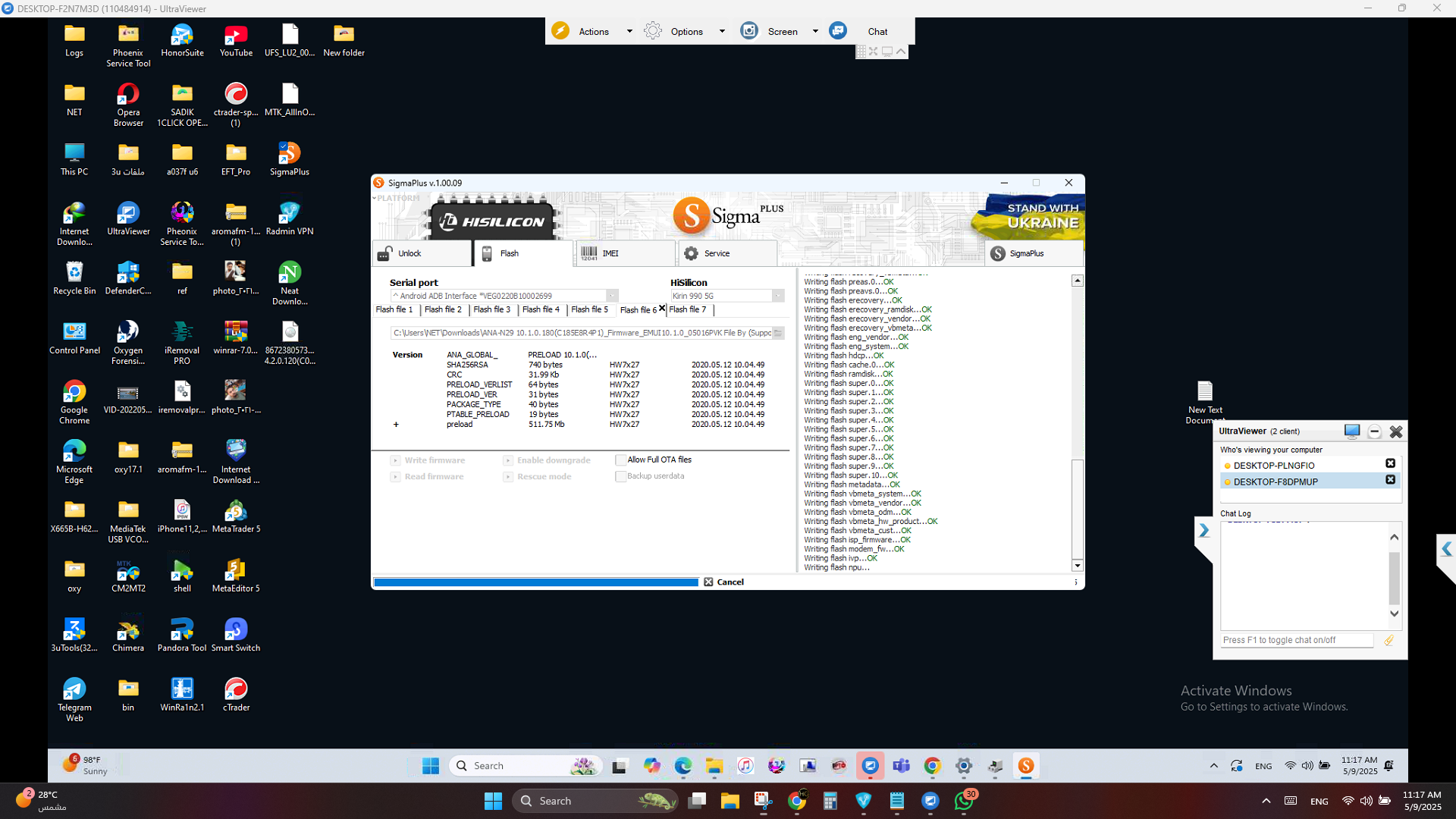The width and height of the screenshot is (1456, 819).
Task: Click the Options gear icon
Action: pos(653,31)
